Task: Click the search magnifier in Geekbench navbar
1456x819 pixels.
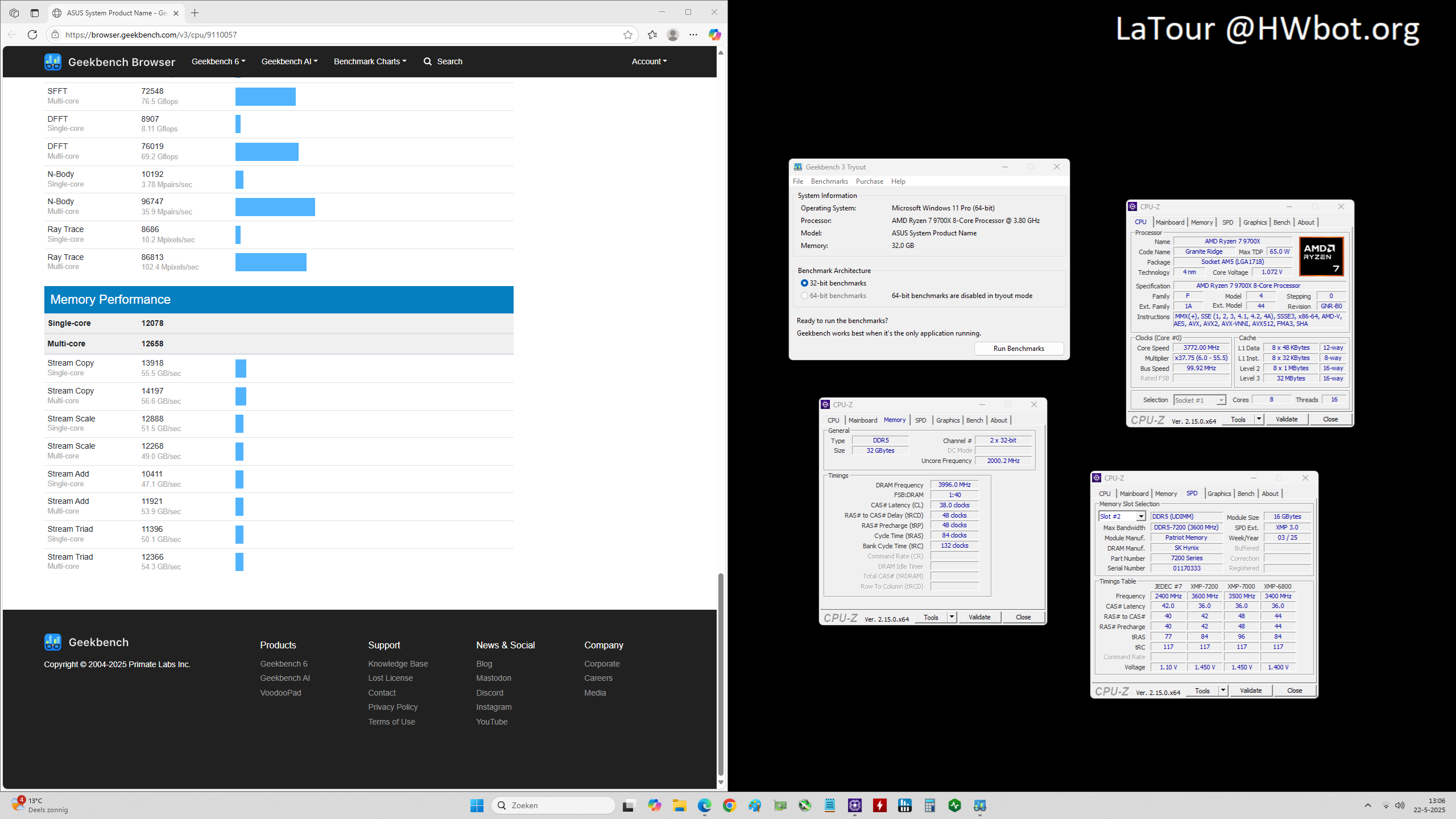Action: (428, 61)
